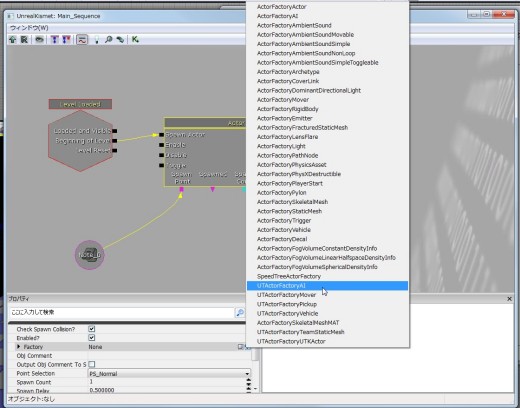Choose ActorFactoryLight from the list
Screen dimensions: 520x408
(327, 146)
